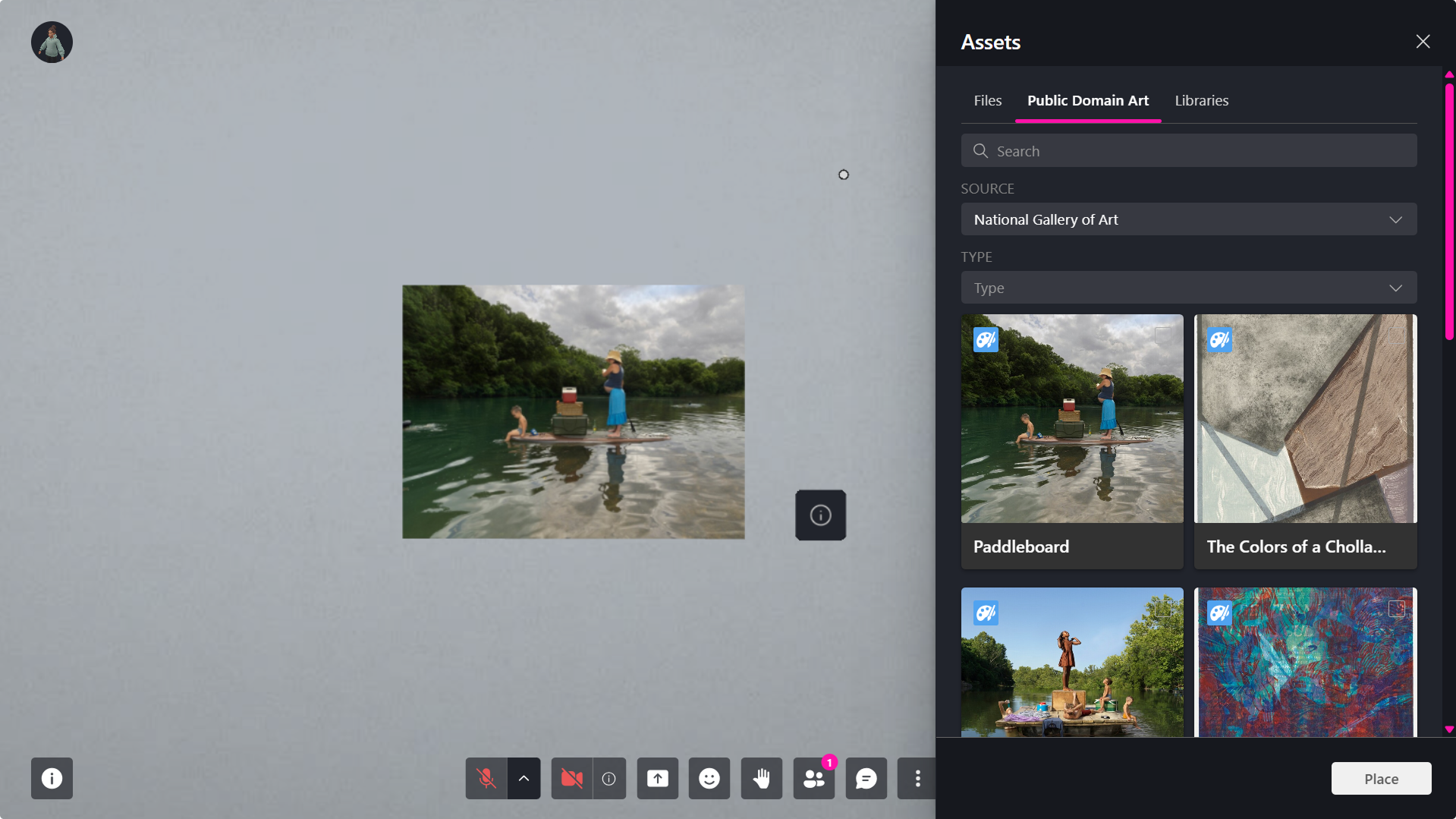Open the participants list

812,778
